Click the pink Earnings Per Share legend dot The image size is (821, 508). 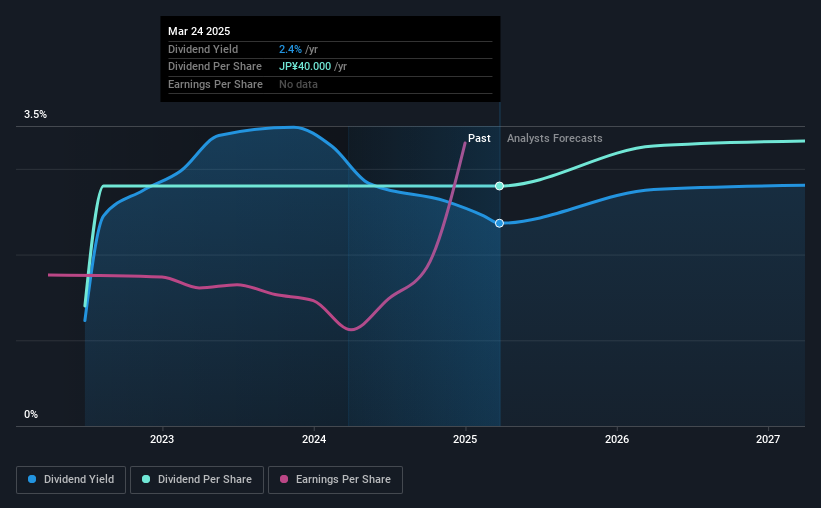[284, 479]
